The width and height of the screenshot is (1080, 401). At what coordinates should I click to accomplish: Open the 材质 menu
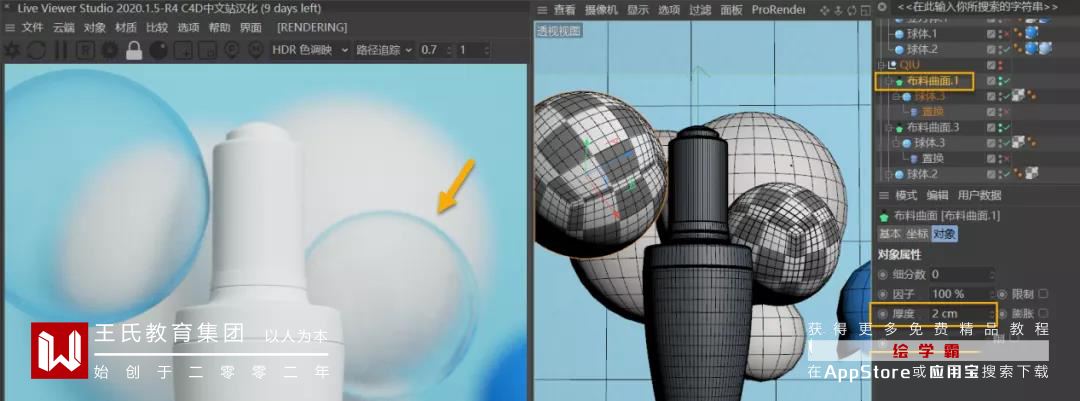[125, 28]
